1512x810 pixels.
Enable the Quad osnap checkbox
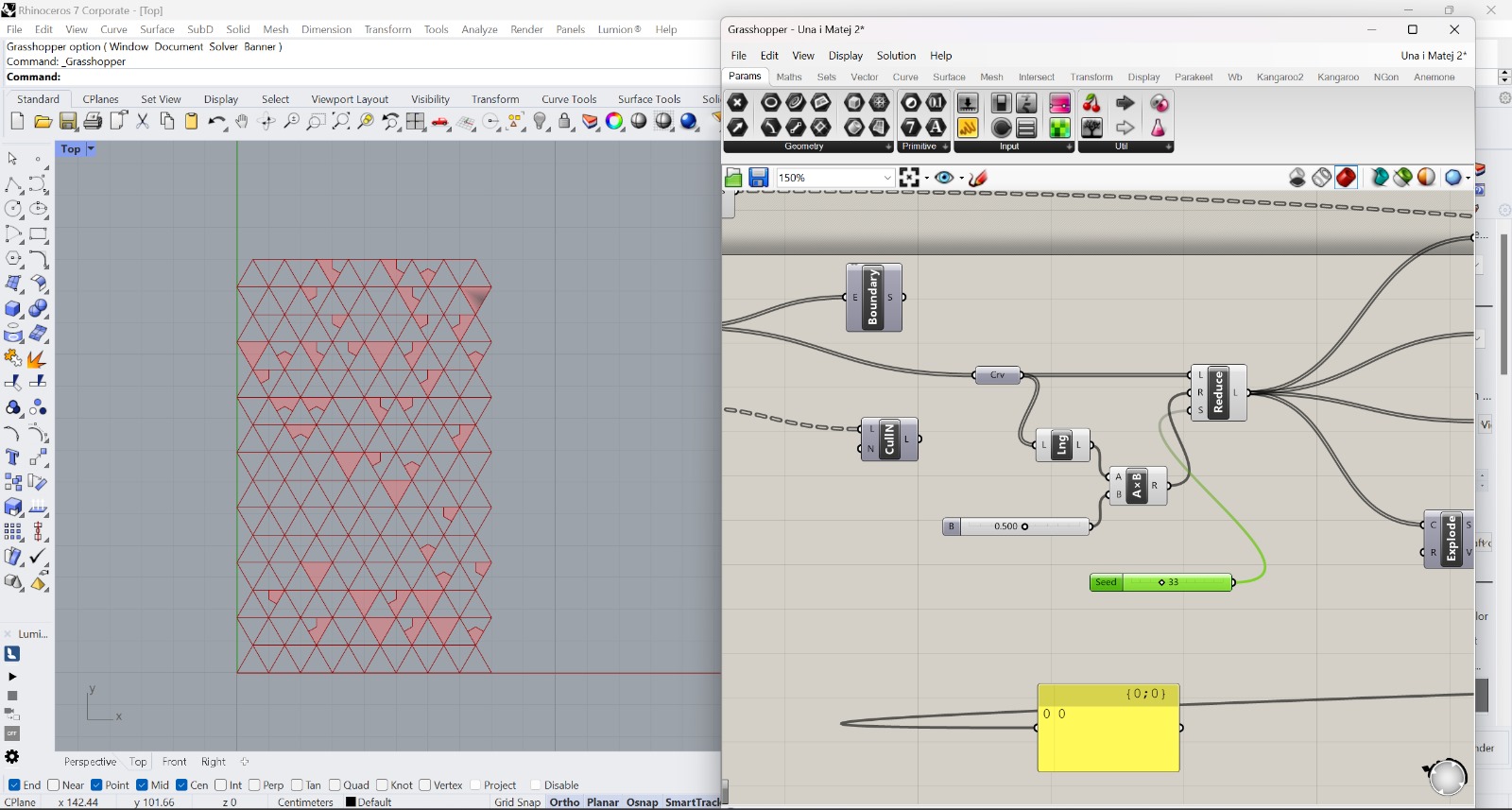(x=335, y=785)
